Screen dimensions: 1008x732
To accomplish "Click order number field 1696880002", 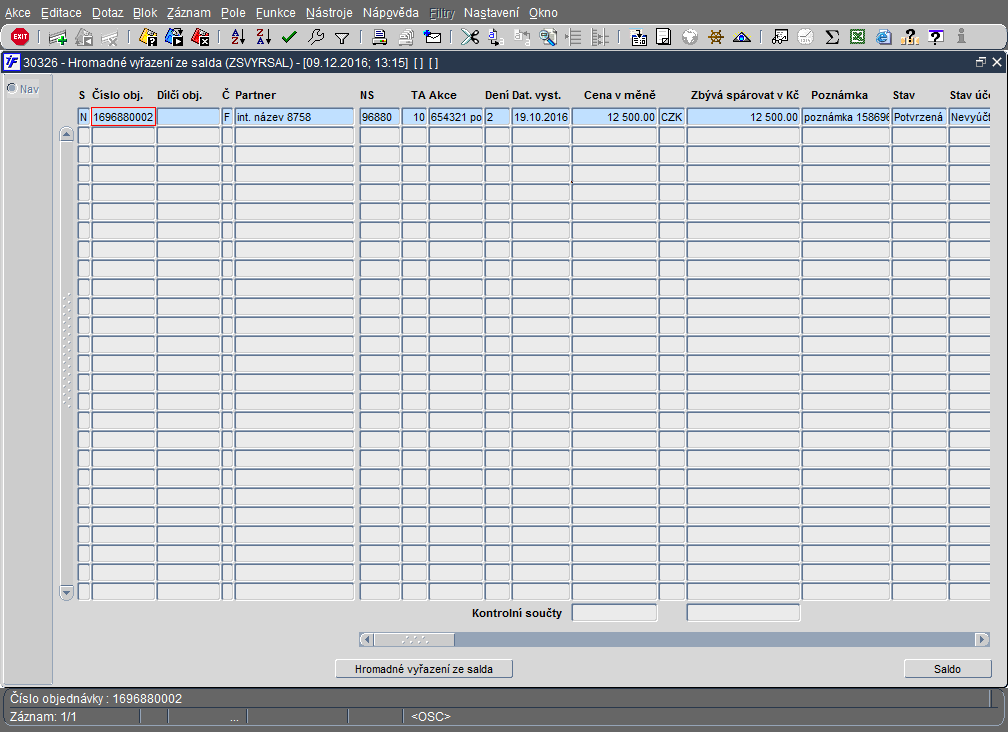I will click(123, 117).
